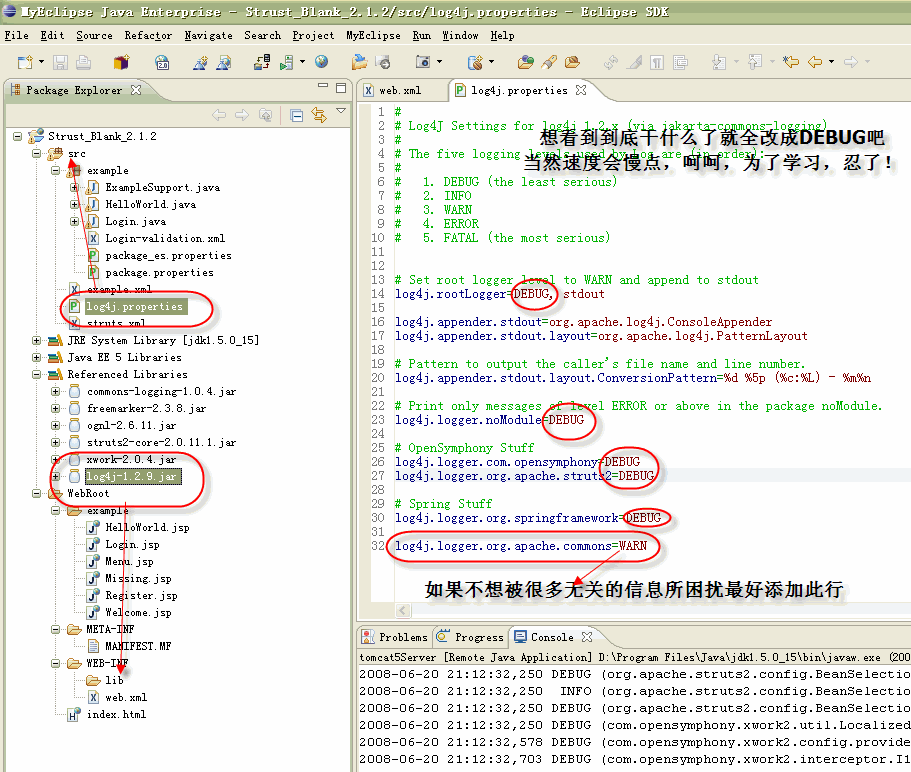Image resolution: width=911 pixels, height=772 pixels.
Task: Select Register.jsp under WebRoot
Action: 141,595
